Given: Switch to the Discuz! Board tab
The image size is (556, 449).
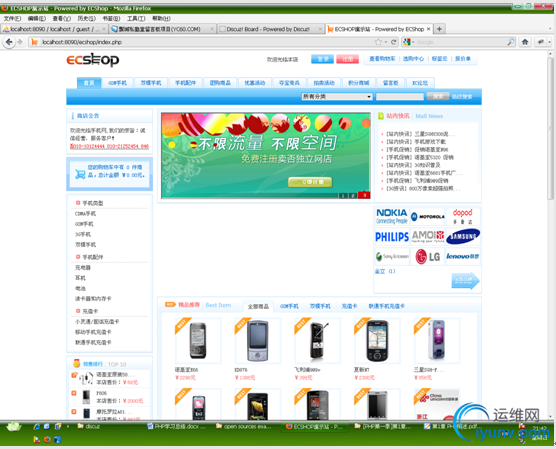Looking at the screenshot, I should (x=270, y=29).
